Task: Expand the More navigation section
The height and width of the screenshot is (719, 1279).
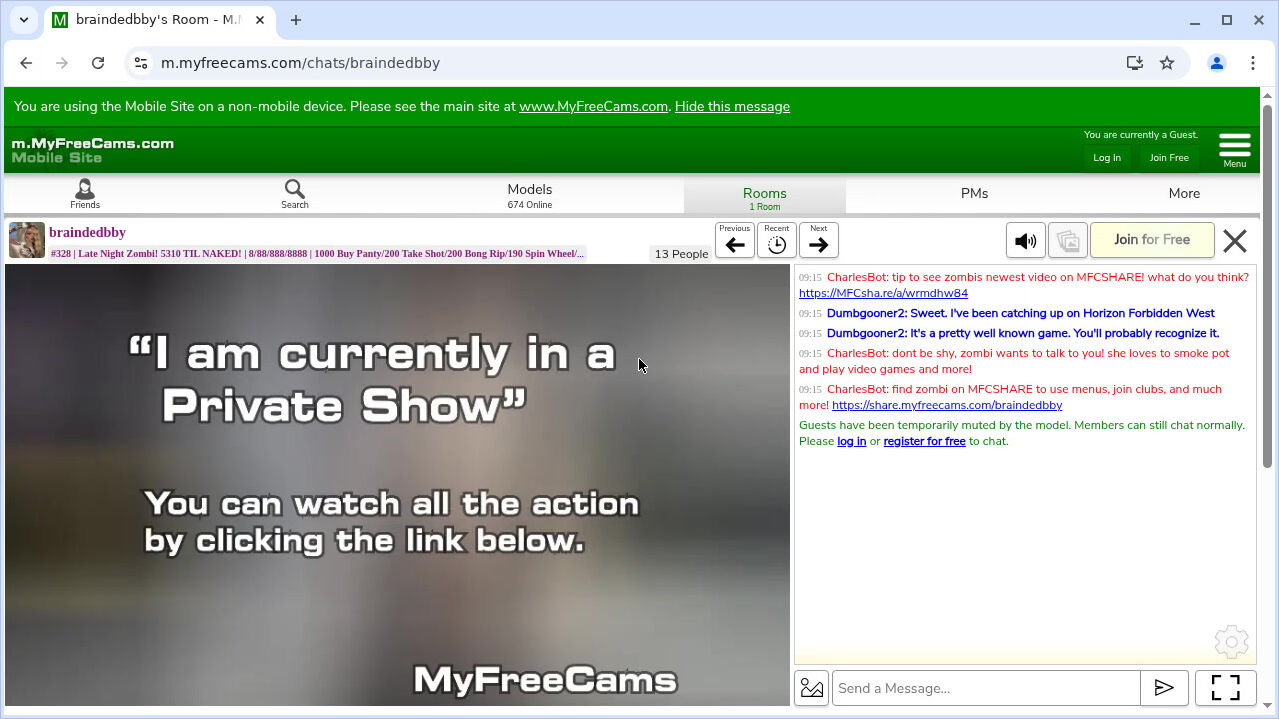Action: pos(1184,194)
